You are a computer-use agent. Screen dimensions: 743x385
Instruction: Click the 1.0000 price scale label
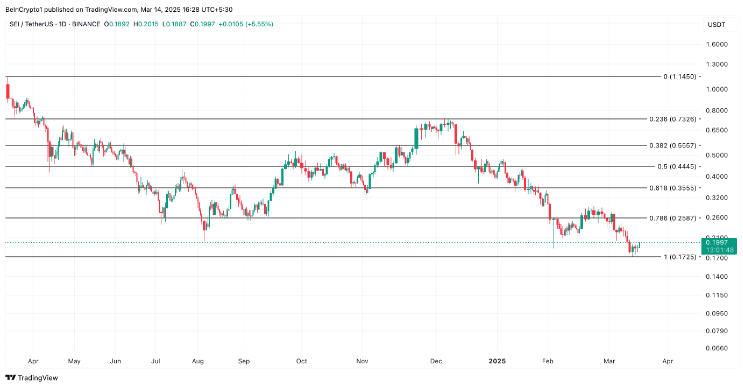pyautogui.click(x=716, y=89)
